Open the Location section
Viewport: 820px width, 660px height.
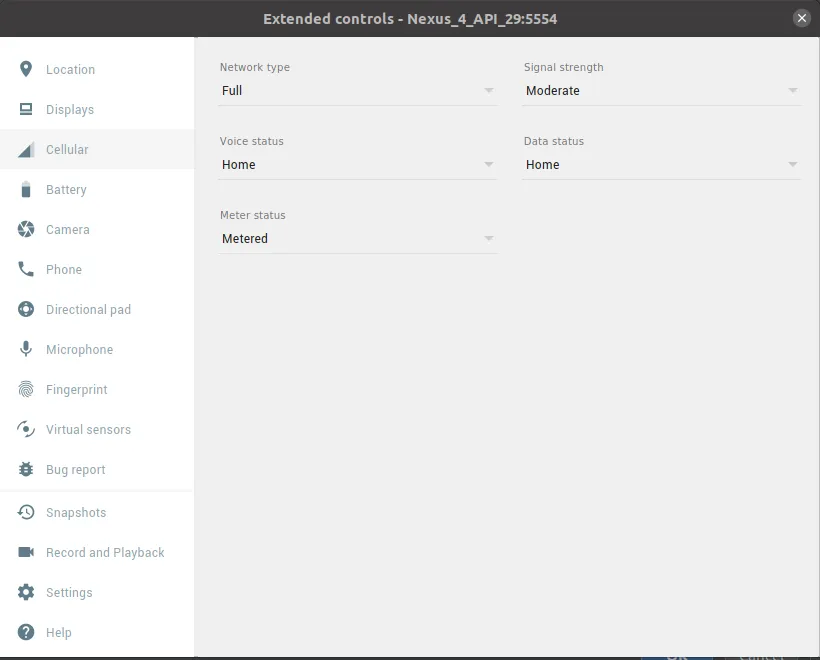point(97,70)
